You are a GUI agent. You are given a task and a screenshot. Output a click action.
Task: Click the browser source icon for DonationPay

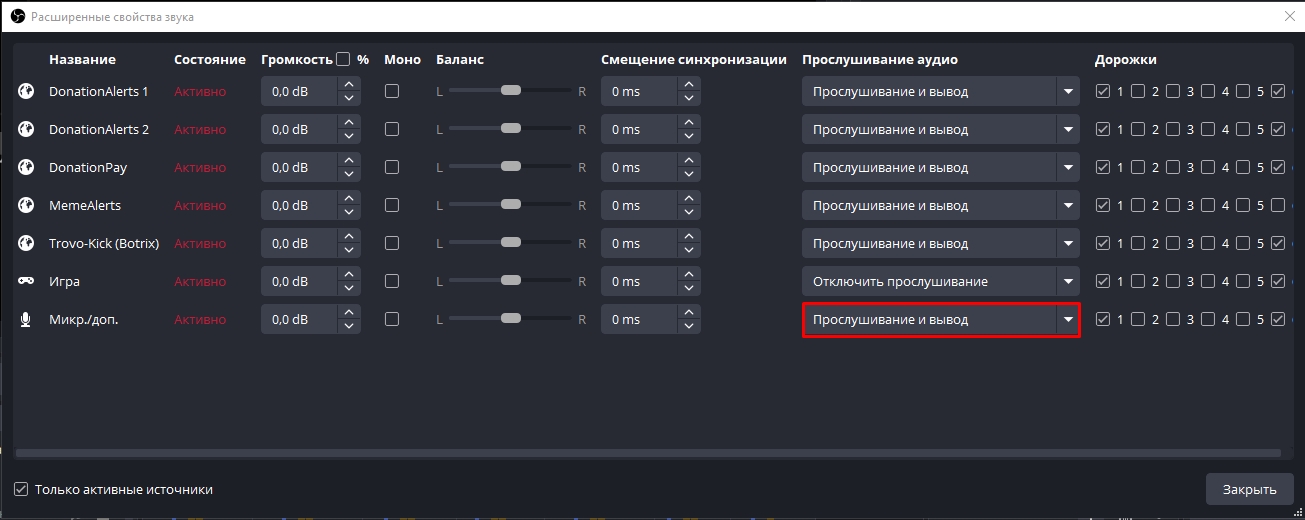coord(26,167)
